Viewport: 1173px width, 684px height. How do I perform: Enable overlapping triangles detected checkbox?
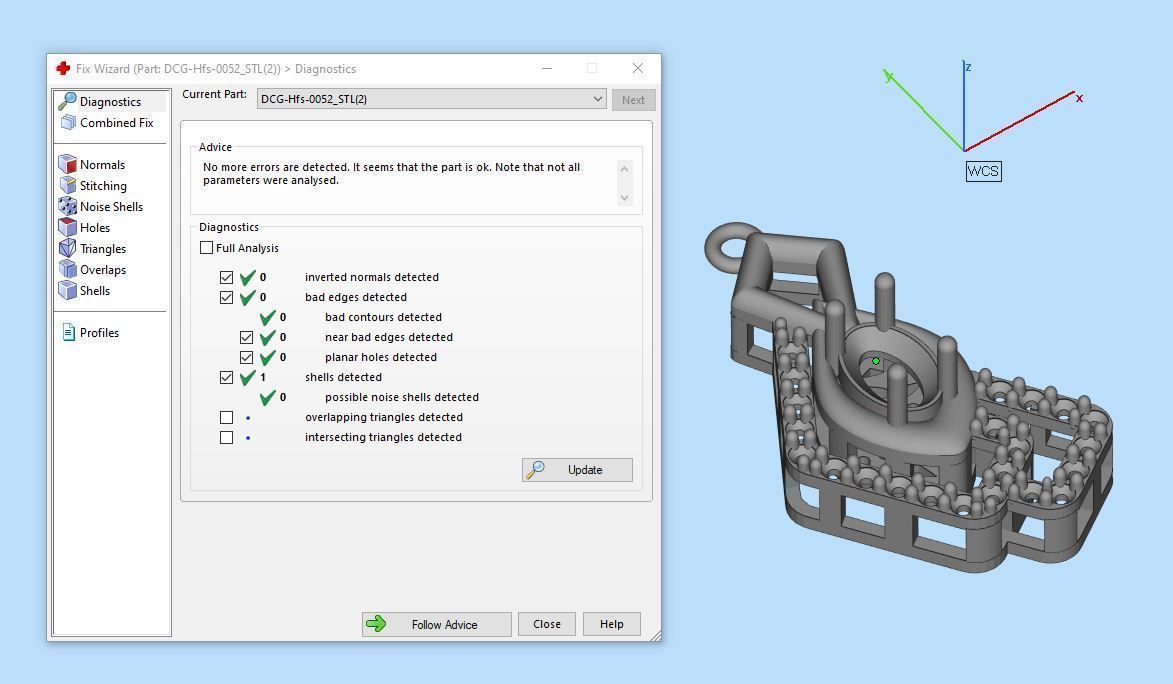(227, 418)
